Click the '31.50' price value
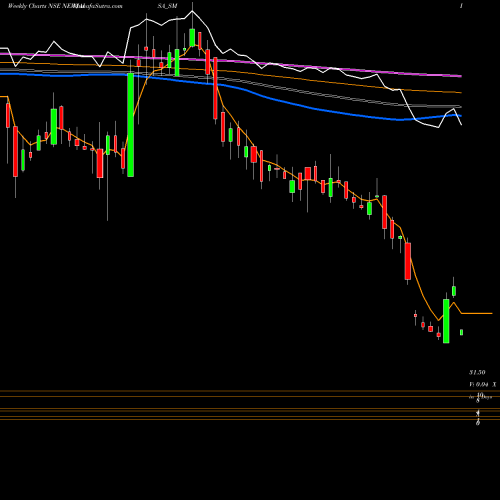The image size is (500, 500). pyautogui.click(x=477, y=372)
